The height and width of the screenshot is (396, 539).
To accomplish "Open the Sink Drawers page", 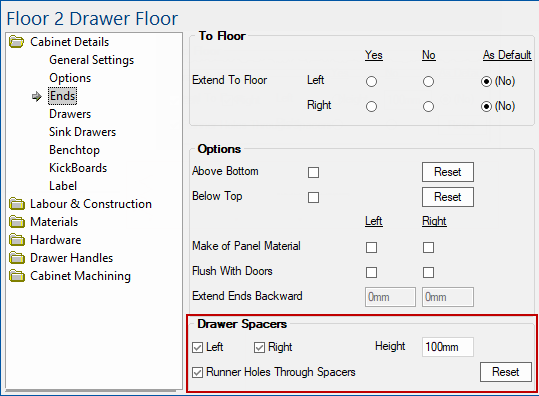I will [82, 132].
